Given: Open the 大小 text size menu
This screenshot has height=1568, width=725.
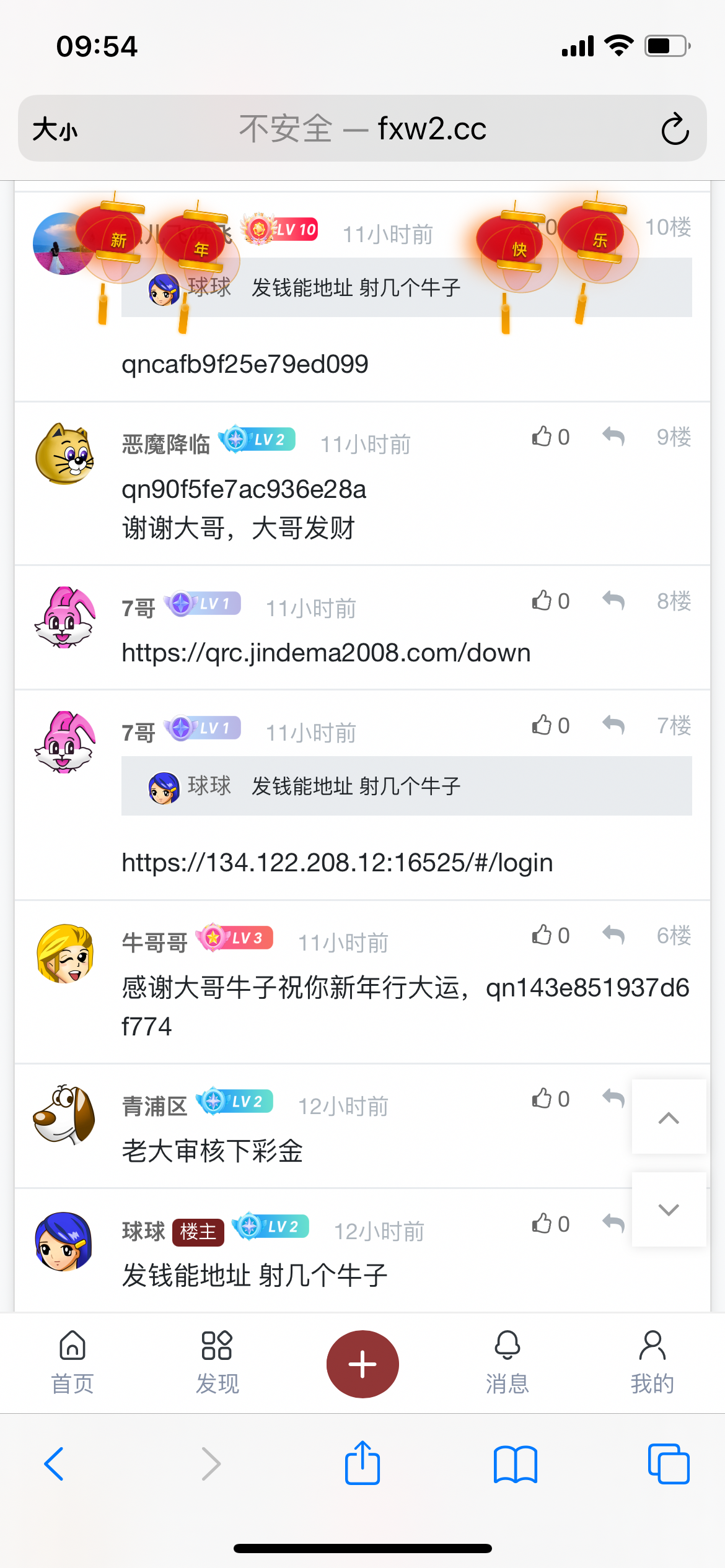Looking at the screenshot, I should pyautogui.click(x=56, y=129).
